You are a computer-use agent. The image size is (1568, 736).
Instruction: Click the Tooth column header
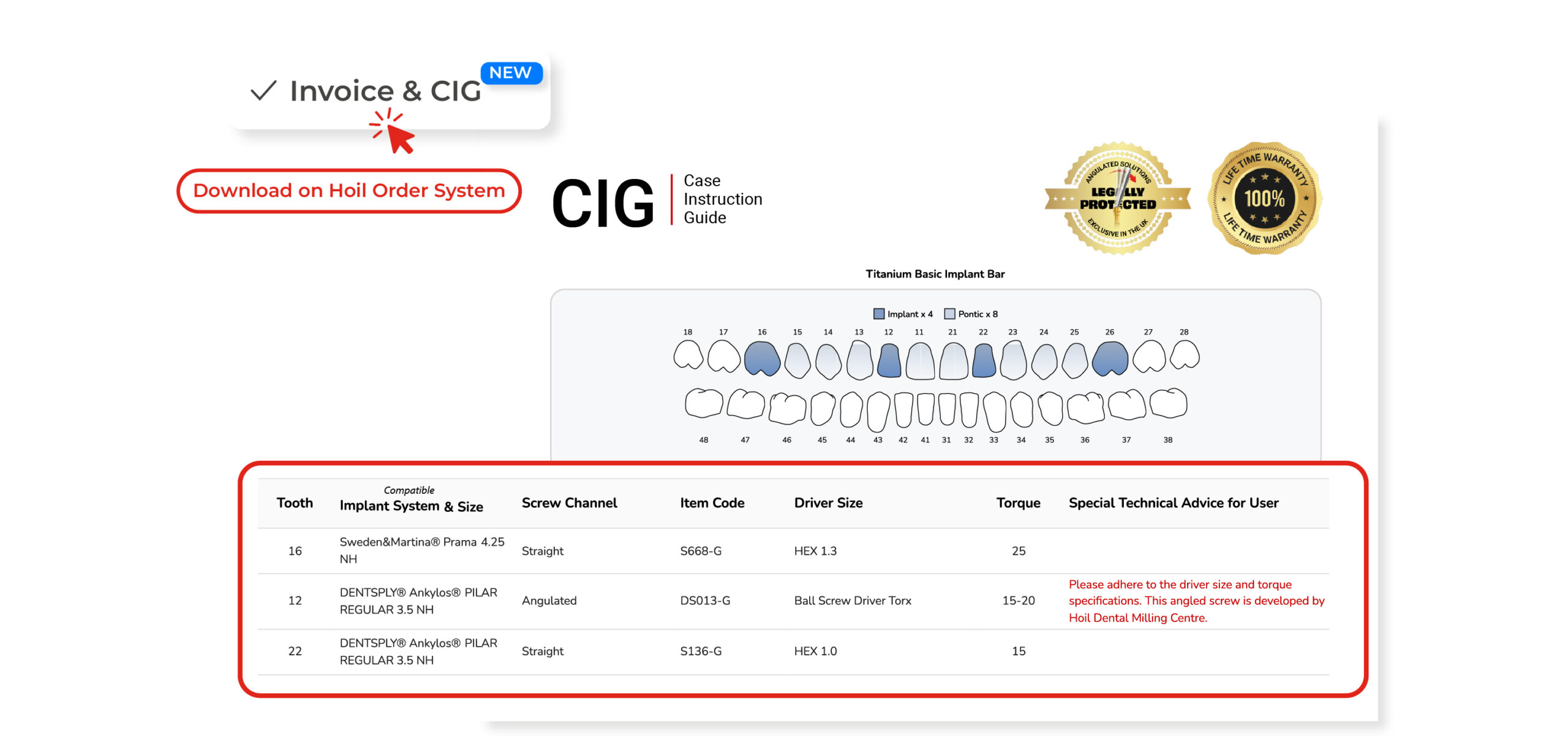tap(295, 503)
